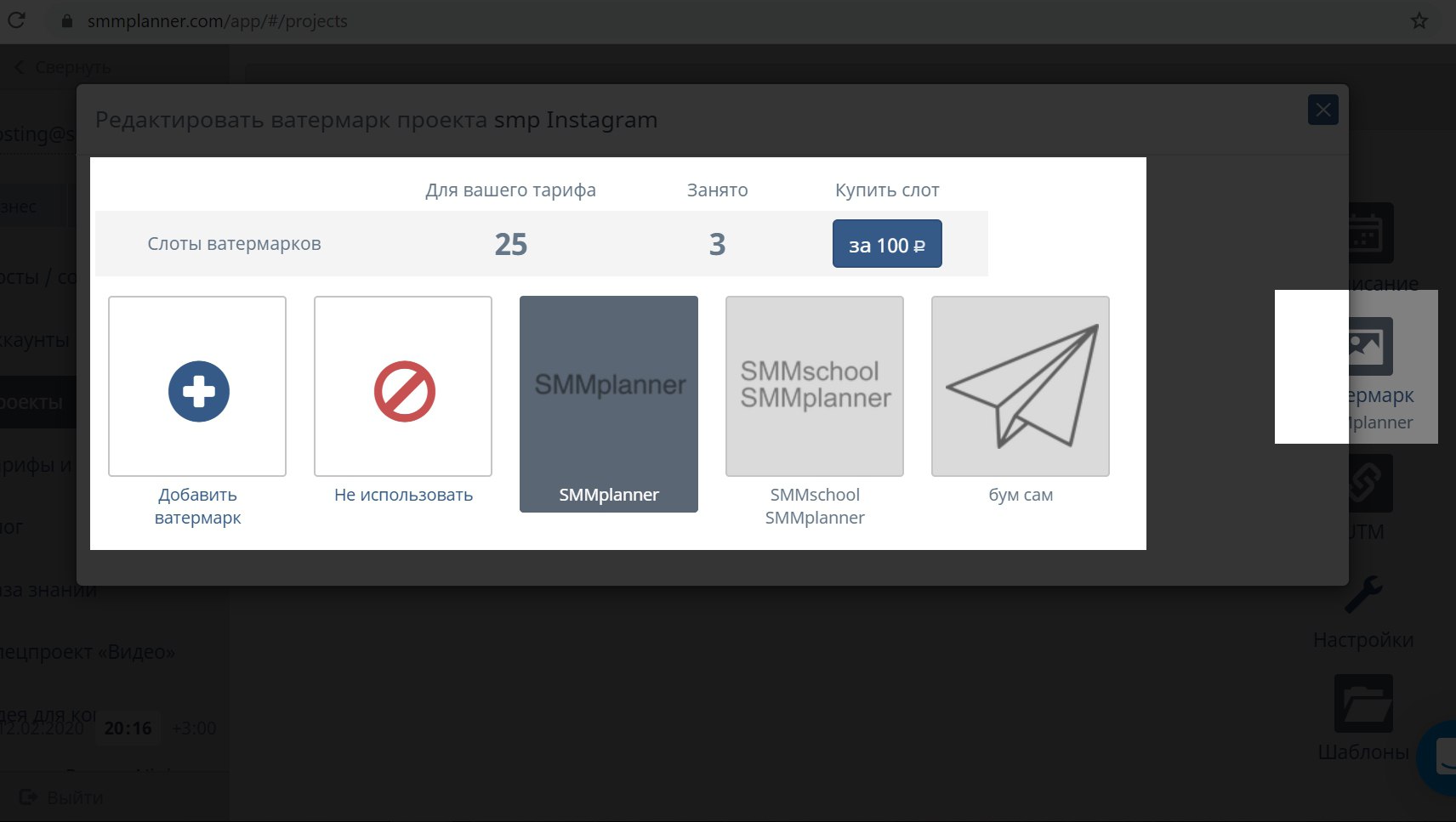This screenshot has height=822, width=1456.
Task: Click the Сlots count value 25
Action: 510,245
